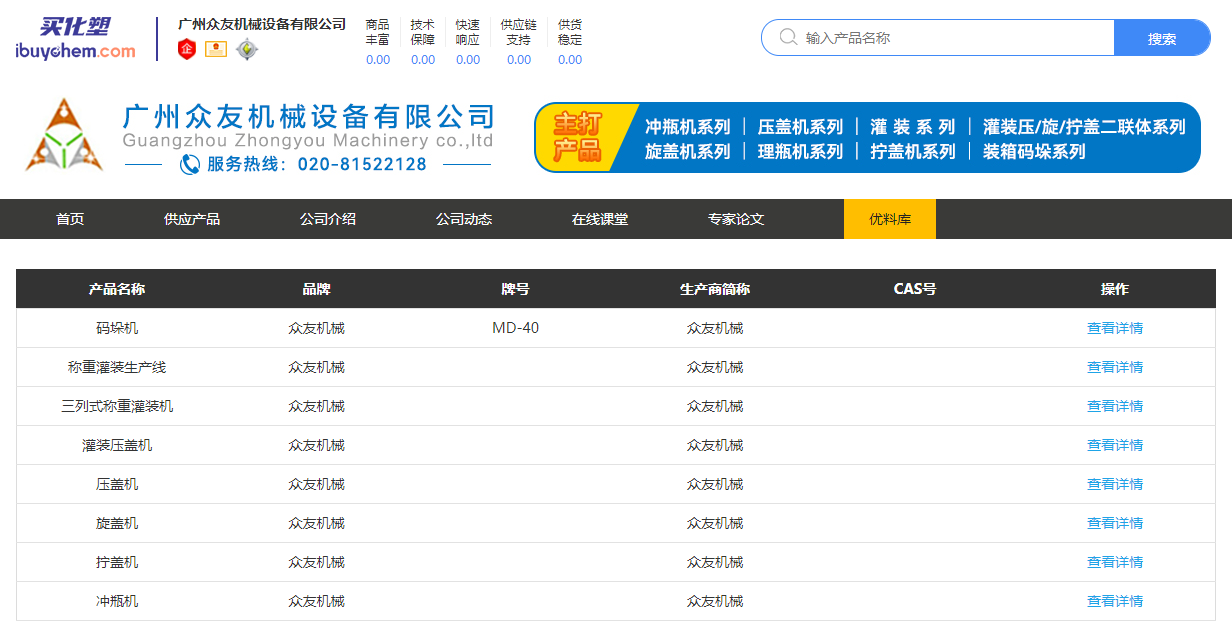Click the 压盖机 product name cell
1232x637 pixels.
(x=117, y=484)
